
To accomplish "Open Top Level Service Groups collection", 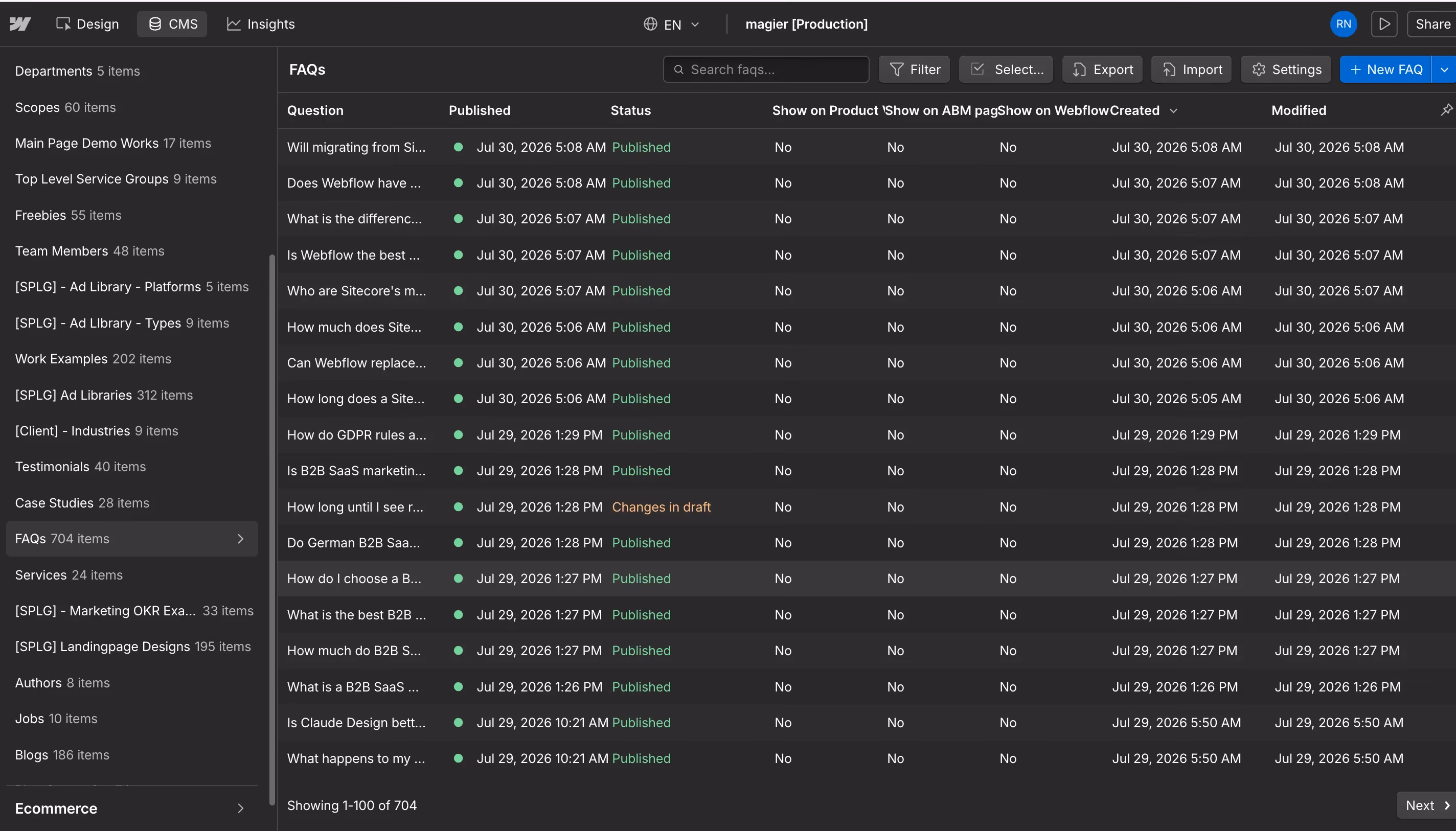I will (132, 179).
